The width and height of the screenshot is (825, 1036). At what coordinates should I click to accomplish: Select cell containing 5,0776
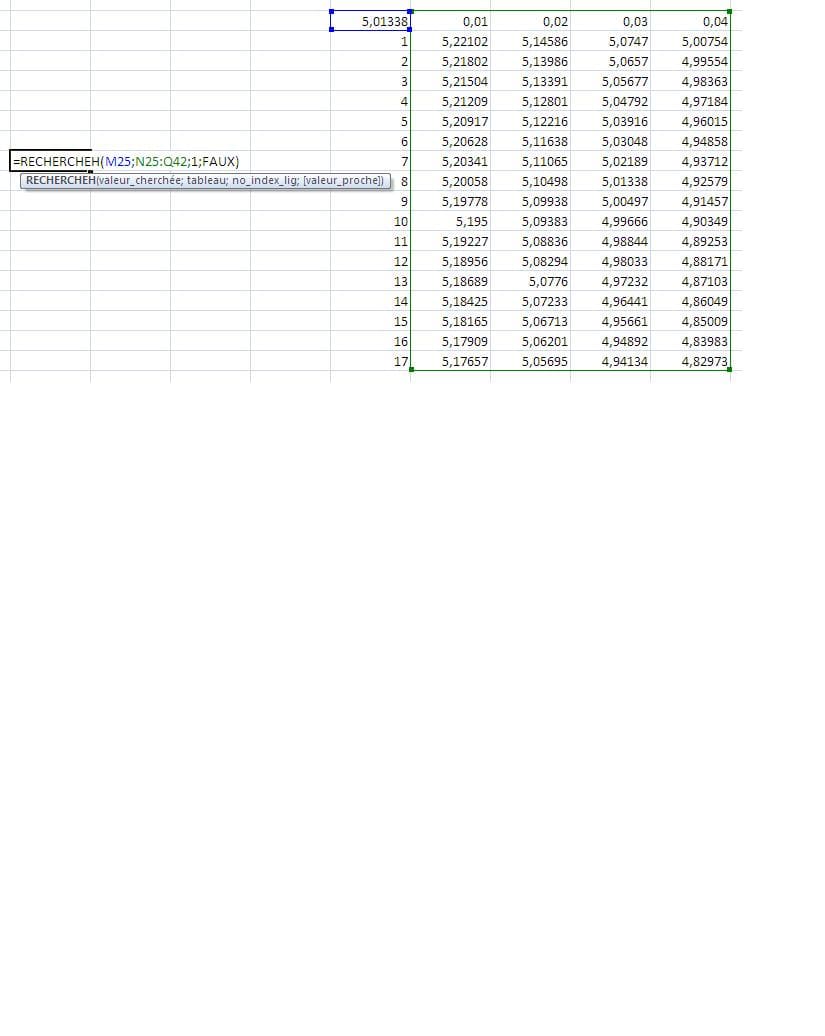[x=530, y=281]
